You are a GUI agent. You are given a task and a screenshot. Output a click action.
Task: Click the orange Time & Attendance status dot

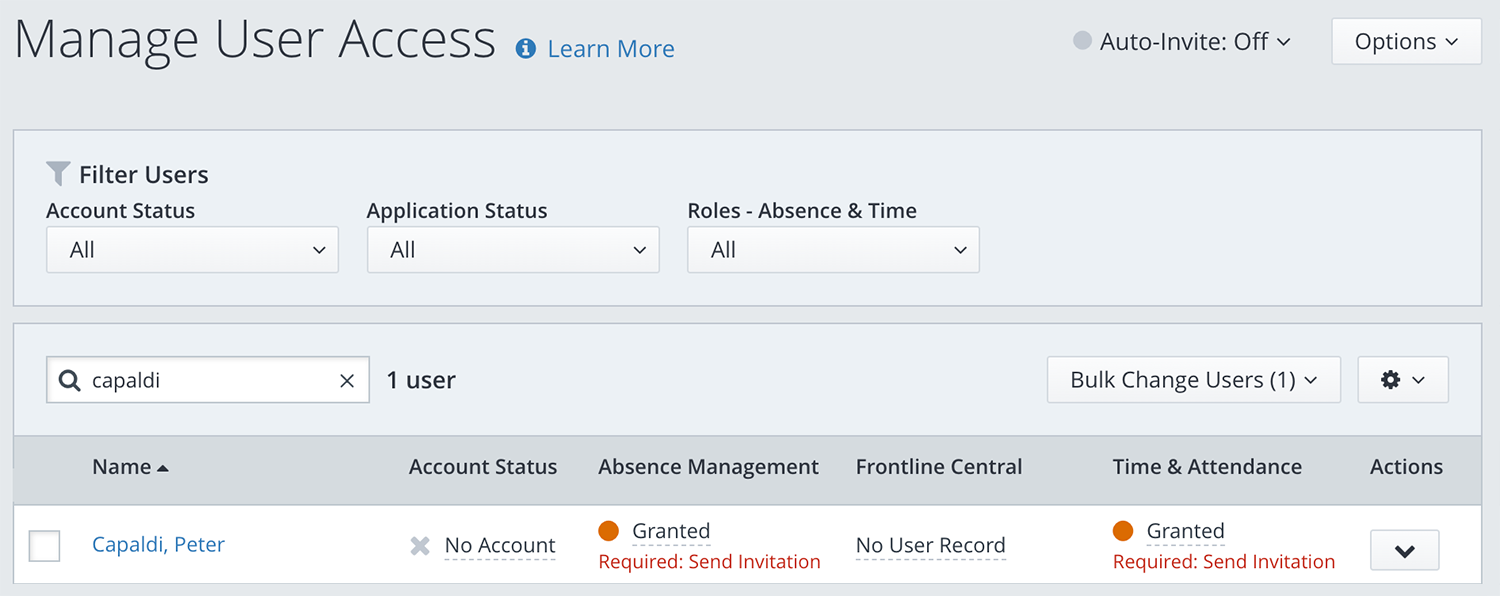tap(1123, 531)
